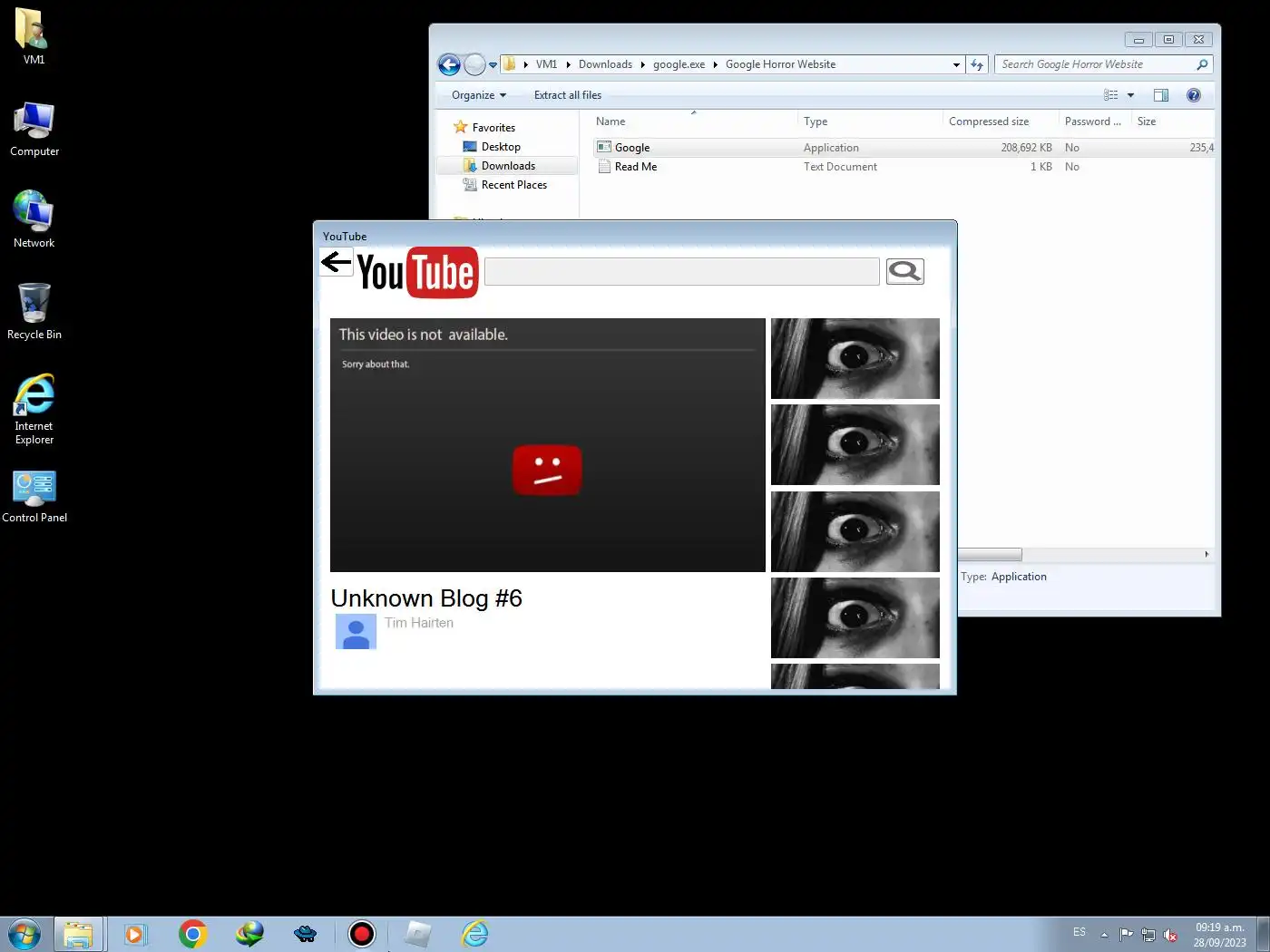Click the VM1 breadcrumb in the address bar
Screen dimensions: 1270x952
[546, 64]
